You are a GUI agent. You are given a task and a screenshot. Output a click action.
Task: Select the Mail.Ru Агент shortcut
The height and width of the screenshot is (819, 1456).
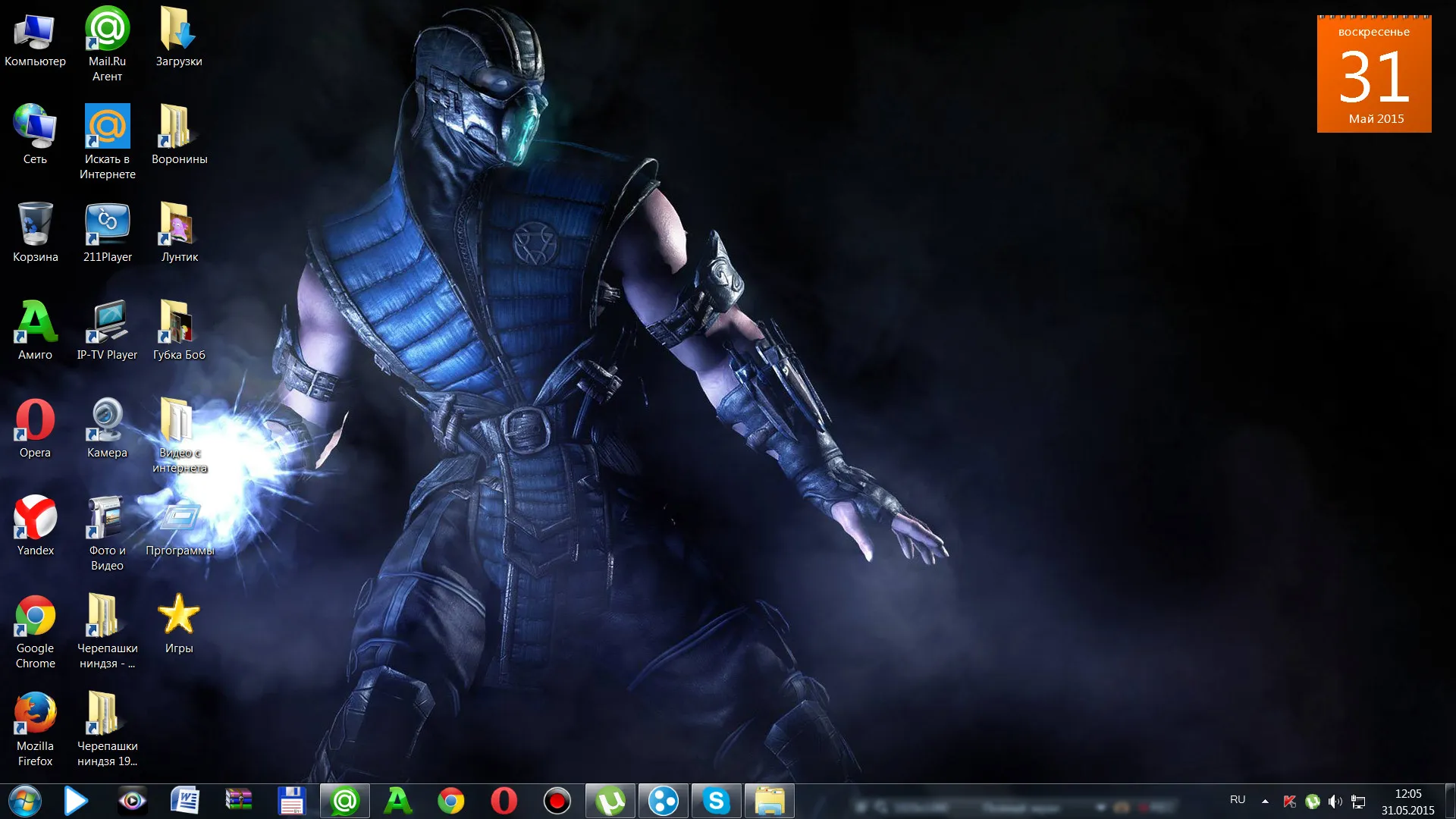click(x=107, y=44)
